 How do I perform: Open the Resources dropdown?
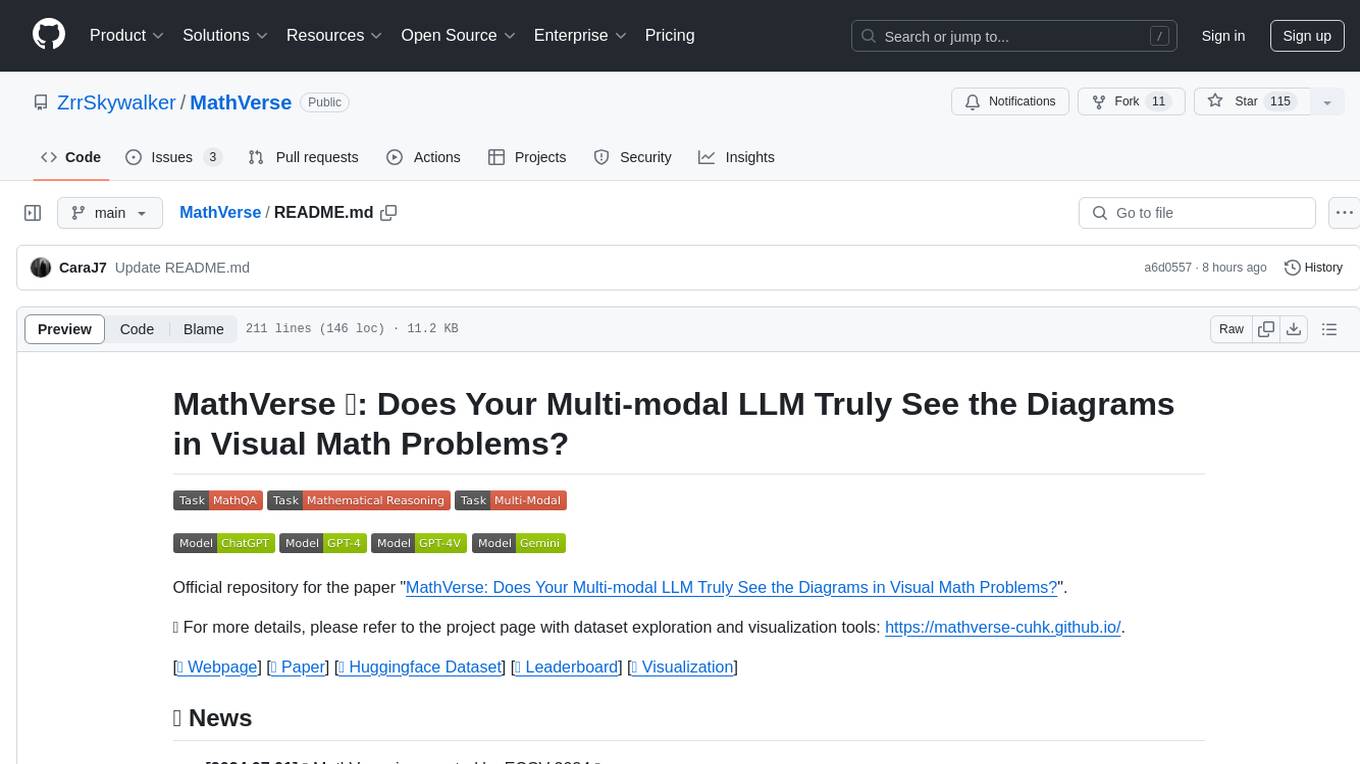[x=334, y=35]
